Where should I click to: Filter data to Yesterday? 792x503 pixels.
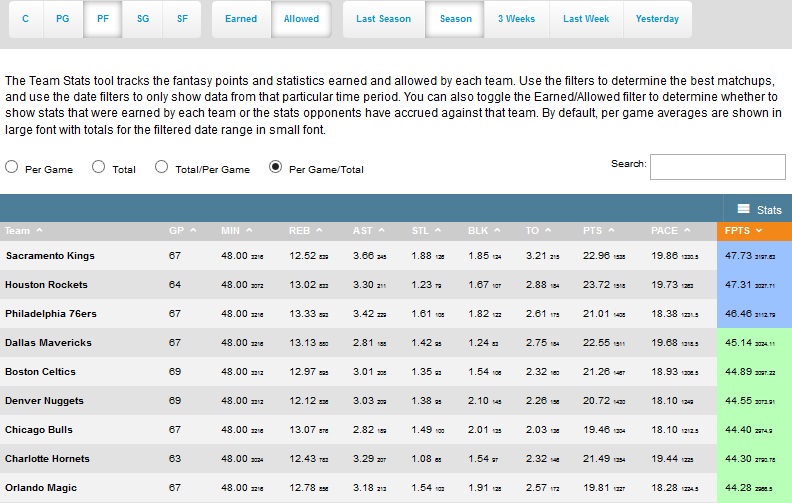tap(657, 19)
